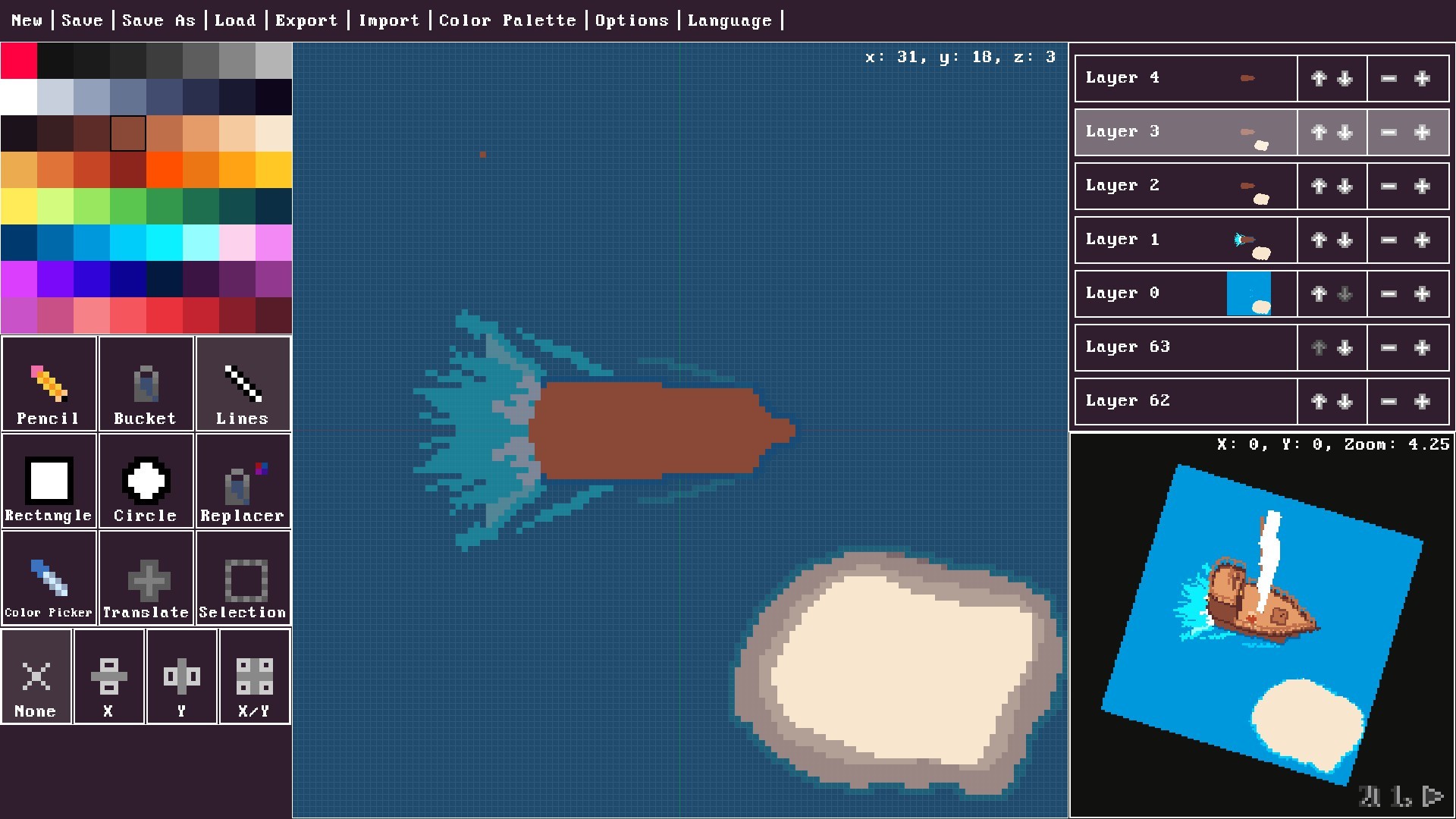1456x819 pixels.
Task: Pick a color with the Color Picker tool
Action: click(48, 579)
